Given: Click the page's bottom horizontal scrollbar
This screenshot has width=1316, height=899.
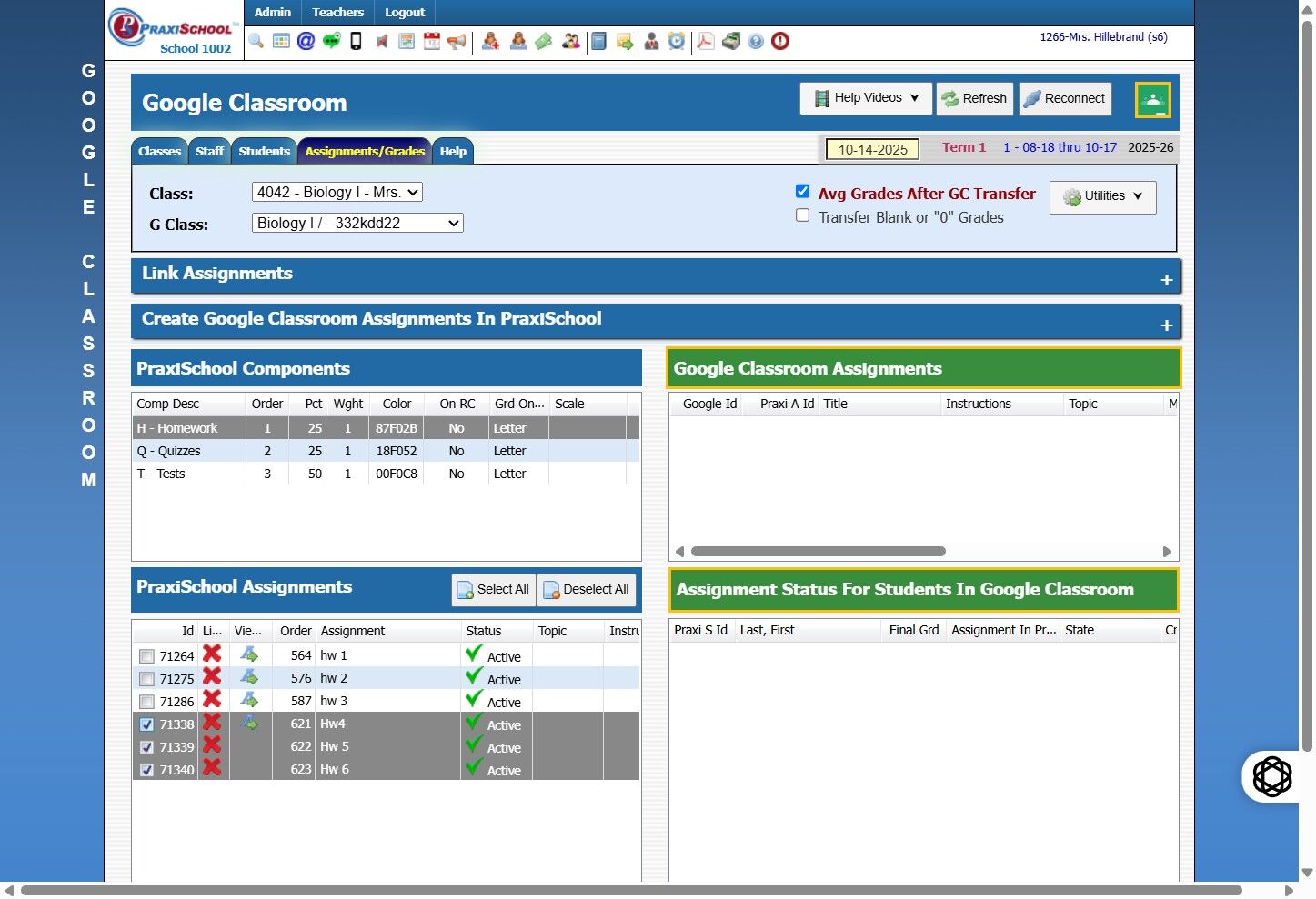Looking at the screenshot, I should coord(631,891).
